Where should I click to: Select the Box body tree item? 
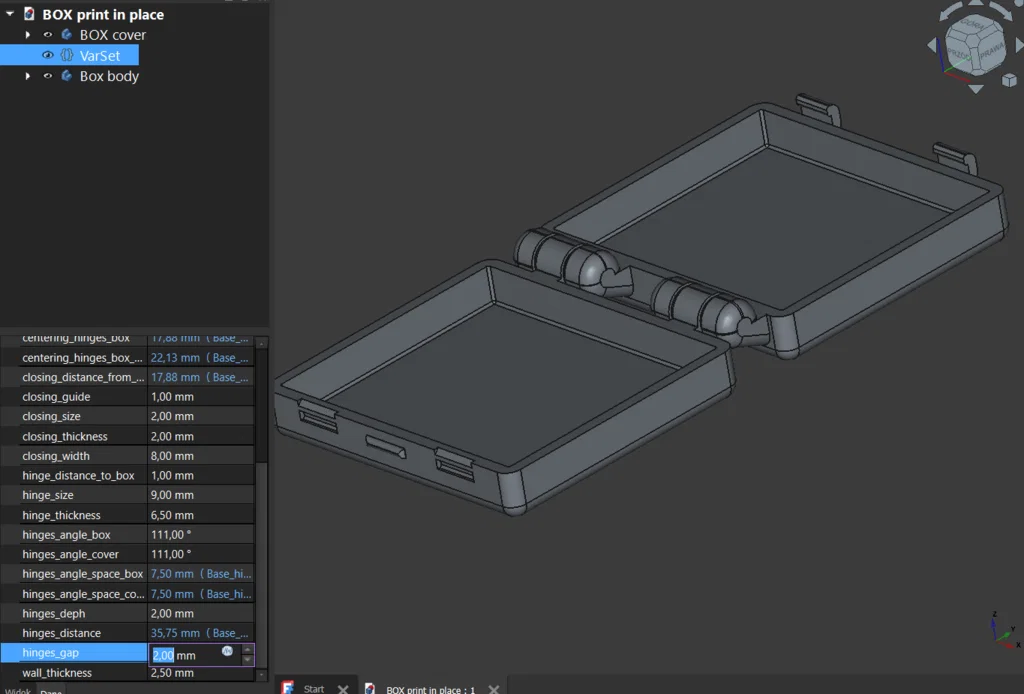tap(109, 76)
